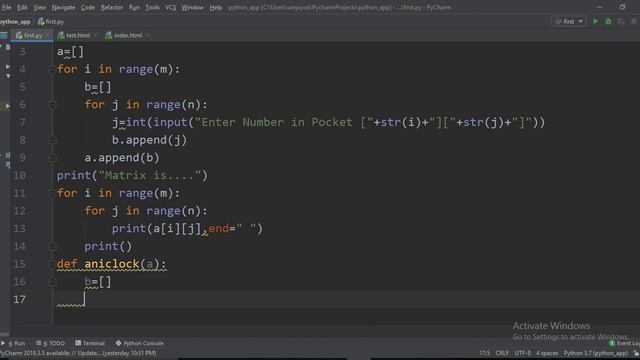Close the test.html tab
The height and width of the screenshot is (360, 640).
[95, 36]
